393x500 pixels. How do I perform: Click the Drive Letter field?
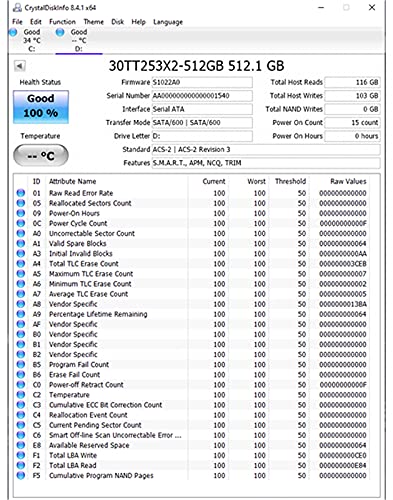click(202, 136)
